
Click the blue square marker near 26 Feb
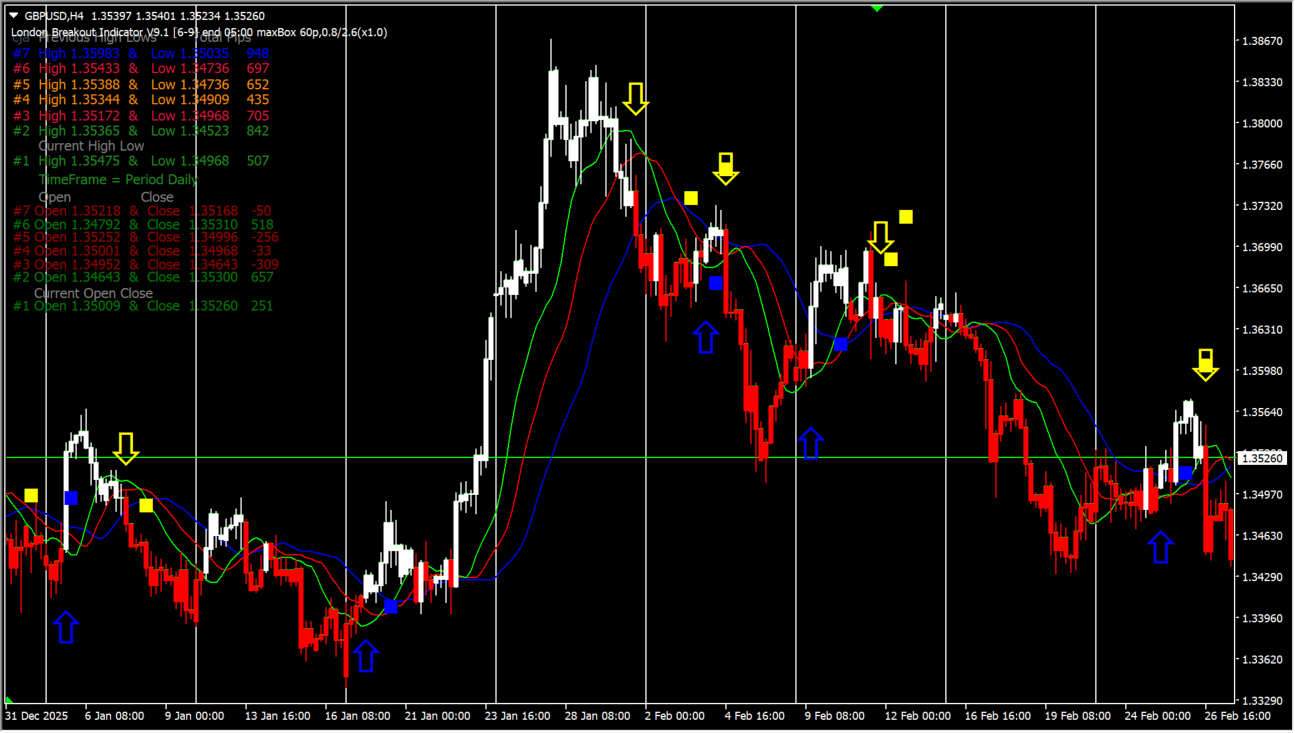pyautogui.click(x=1185, y=473)
